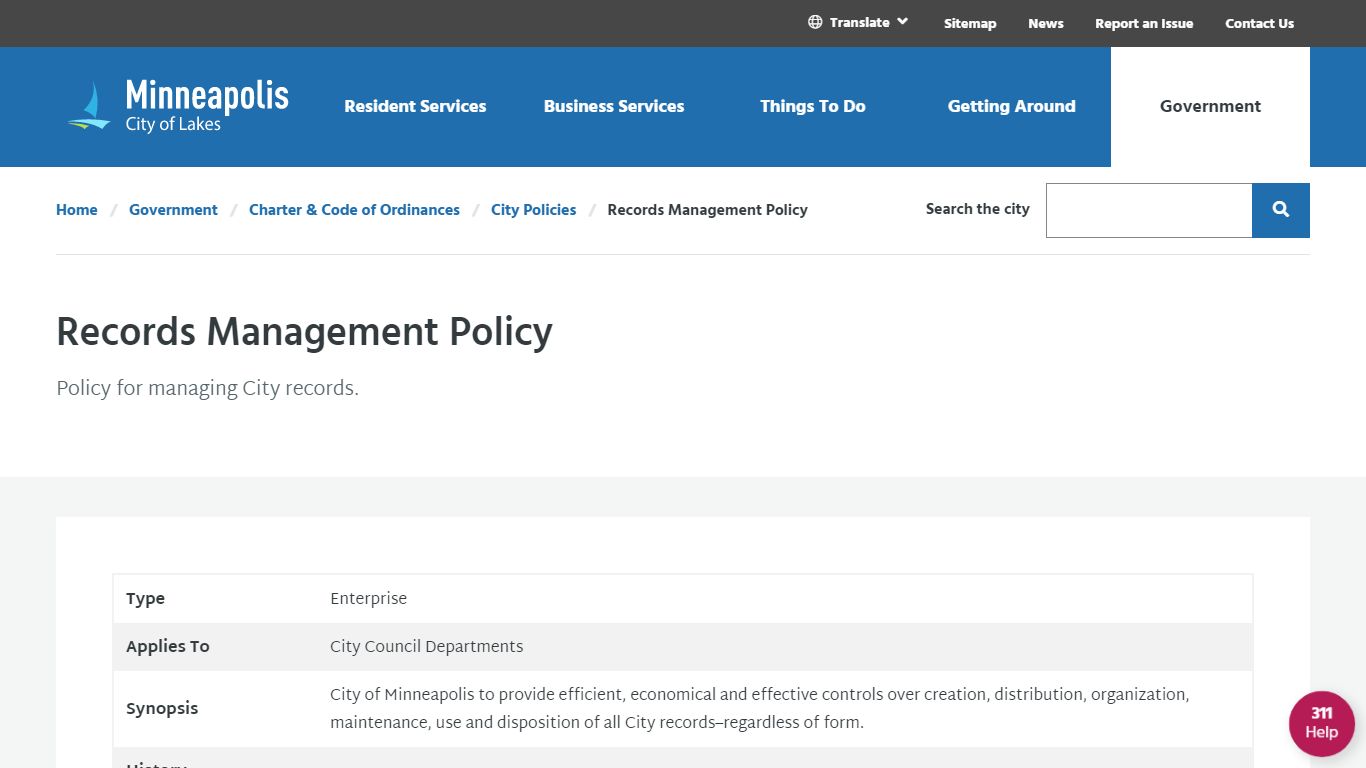Open Business Services menu
This screenshot has width=1366, height=768.
click(x=614, y=106)
